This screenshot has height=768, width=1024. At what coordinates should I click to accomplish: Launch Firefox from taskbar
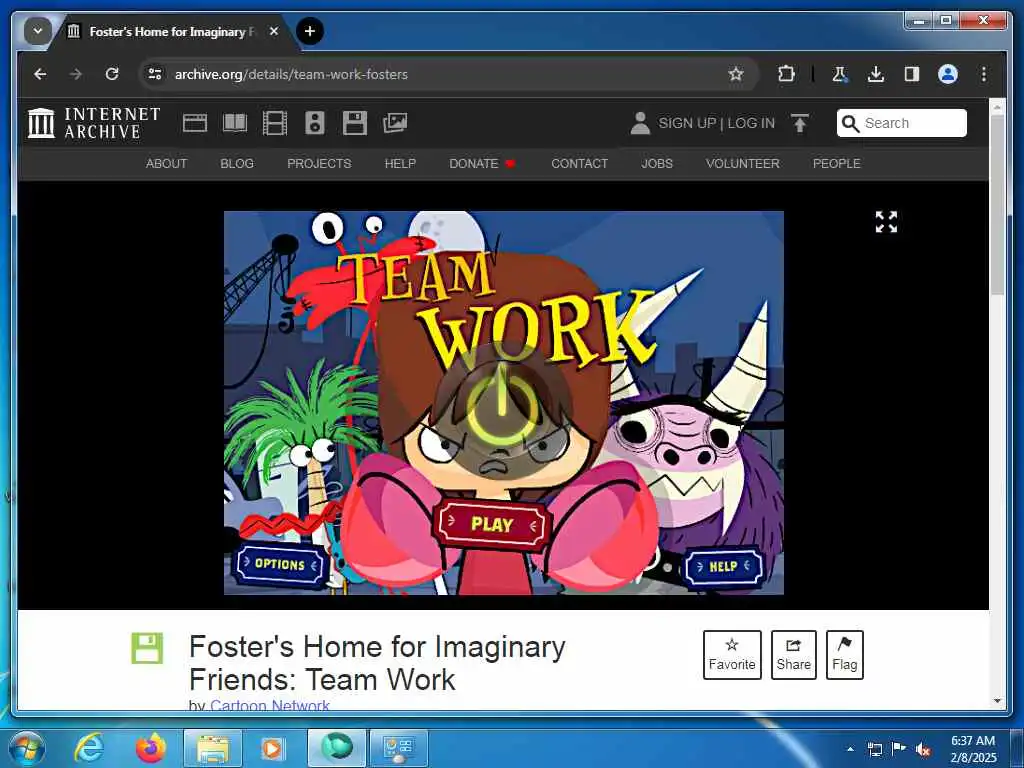(x=150, y=748)
